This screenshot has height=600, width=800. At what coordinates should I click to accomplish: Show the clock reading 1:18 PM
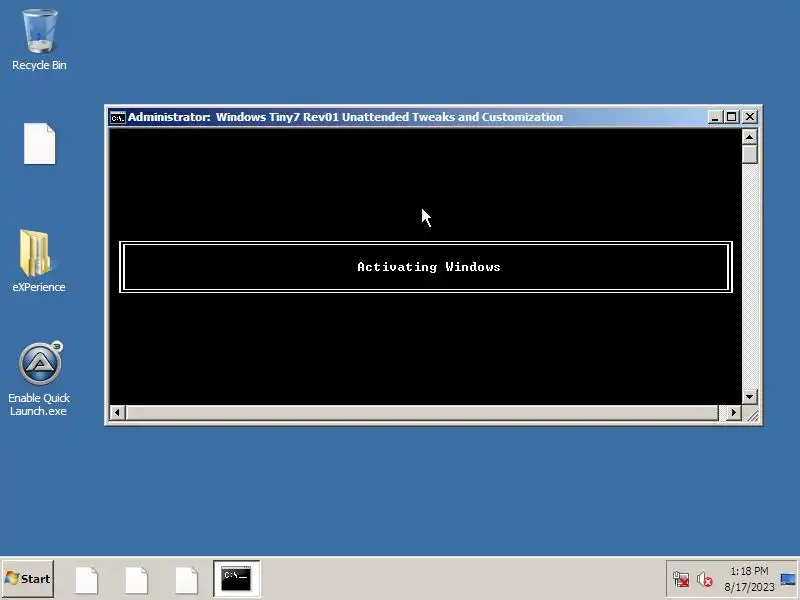[x=749, y=571]
